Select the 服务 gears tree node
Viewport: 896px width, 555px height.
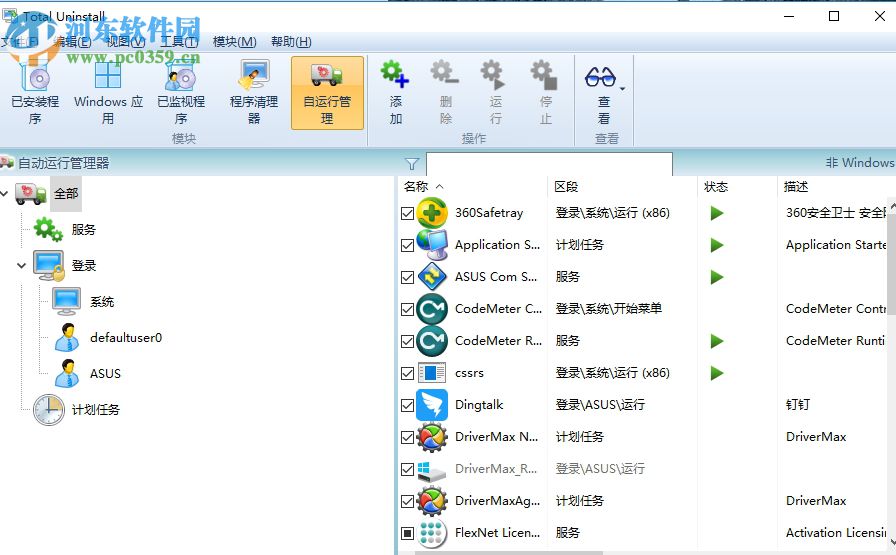coord(48,230)
